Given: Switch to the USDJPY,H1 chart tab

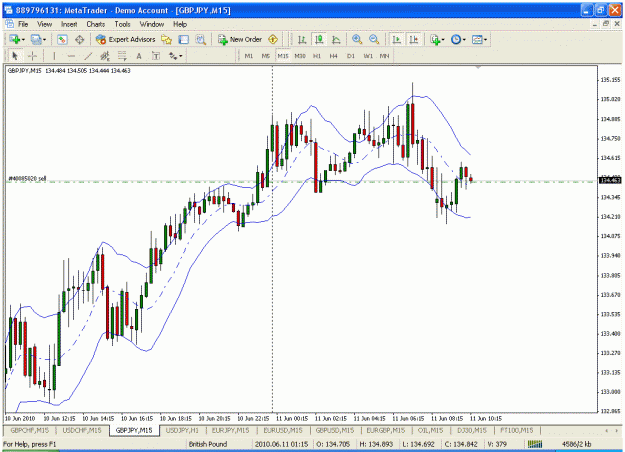Looking at the screenshot, I should point(182,430).
